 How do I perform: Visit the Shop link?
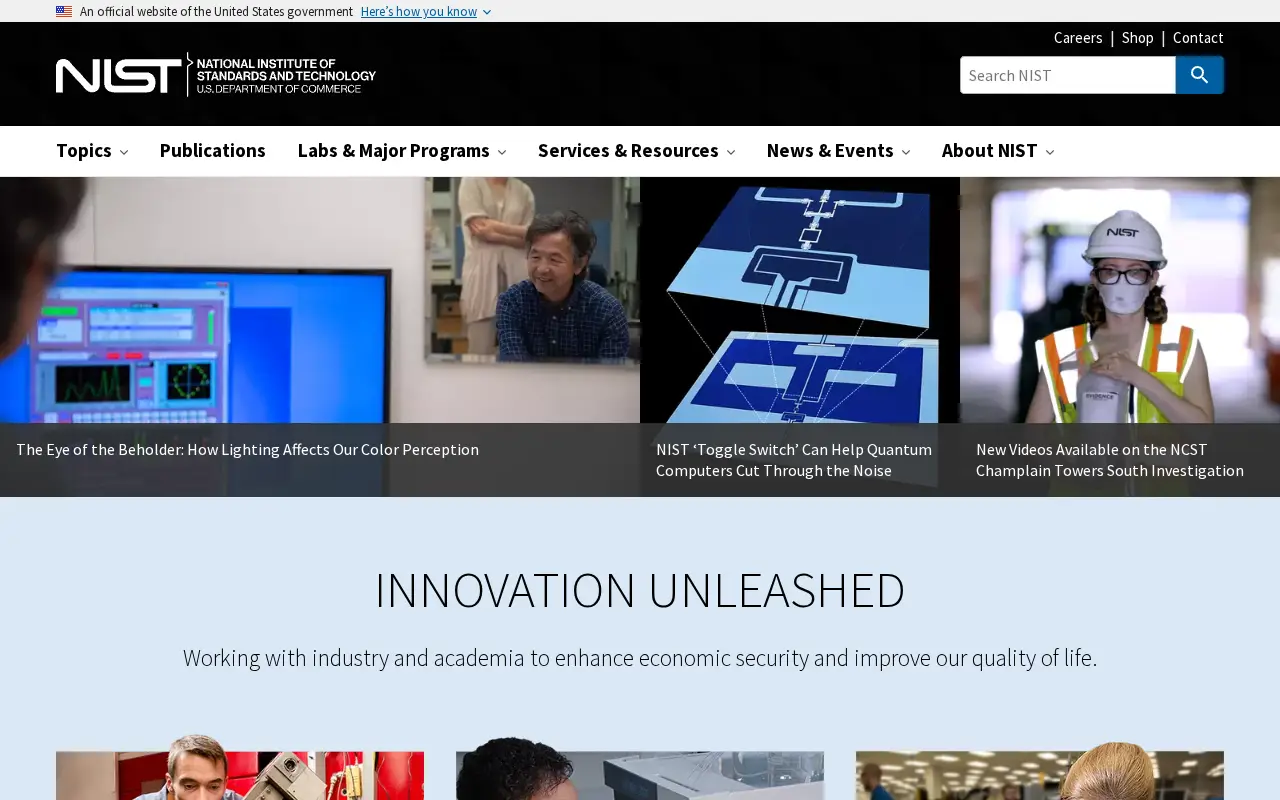pyautogui.click(x=1138, y=38)
